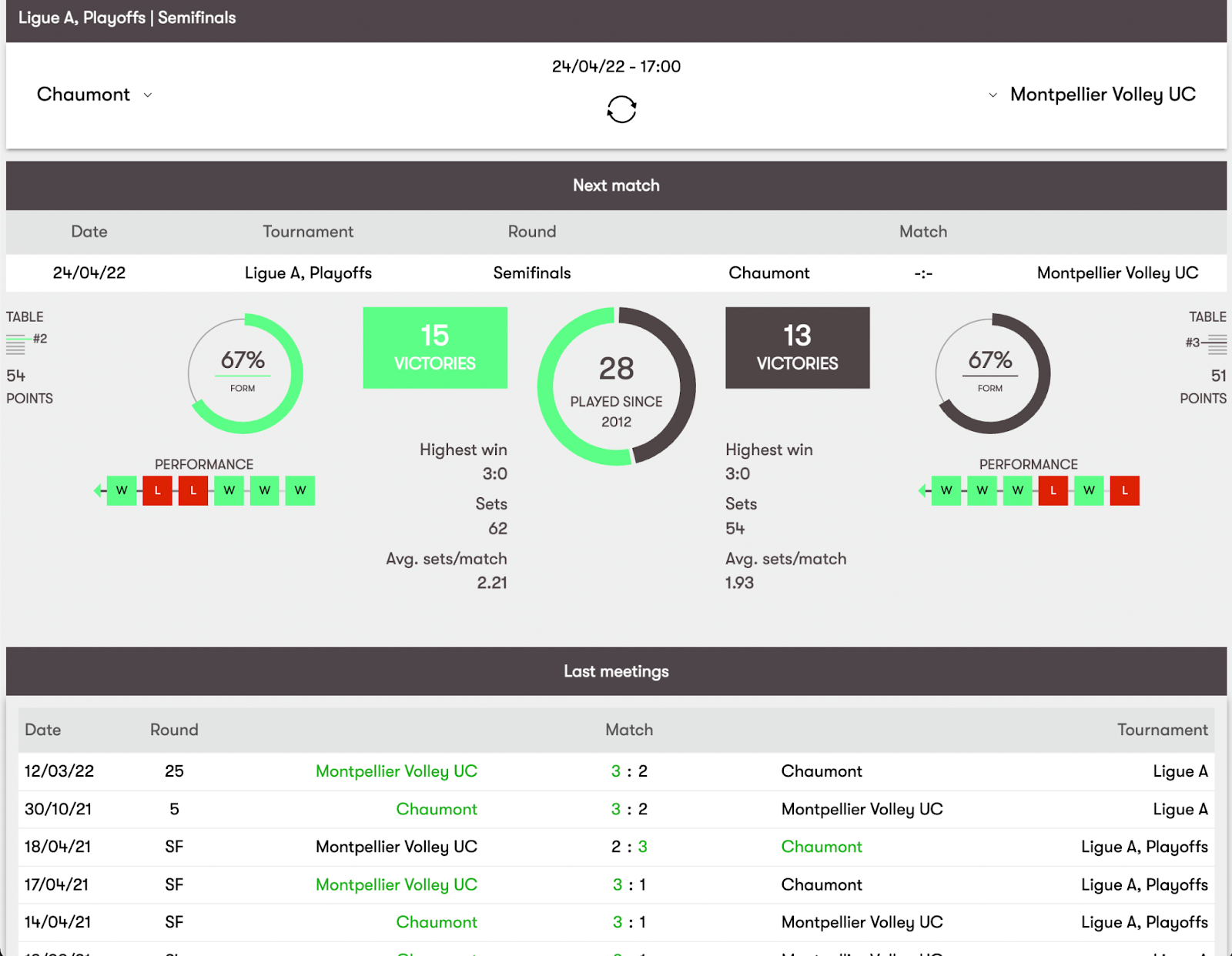Click the 3 : 1 score on 17/04/21
The image size is (1232, 956).
click(x=629, y=885)
